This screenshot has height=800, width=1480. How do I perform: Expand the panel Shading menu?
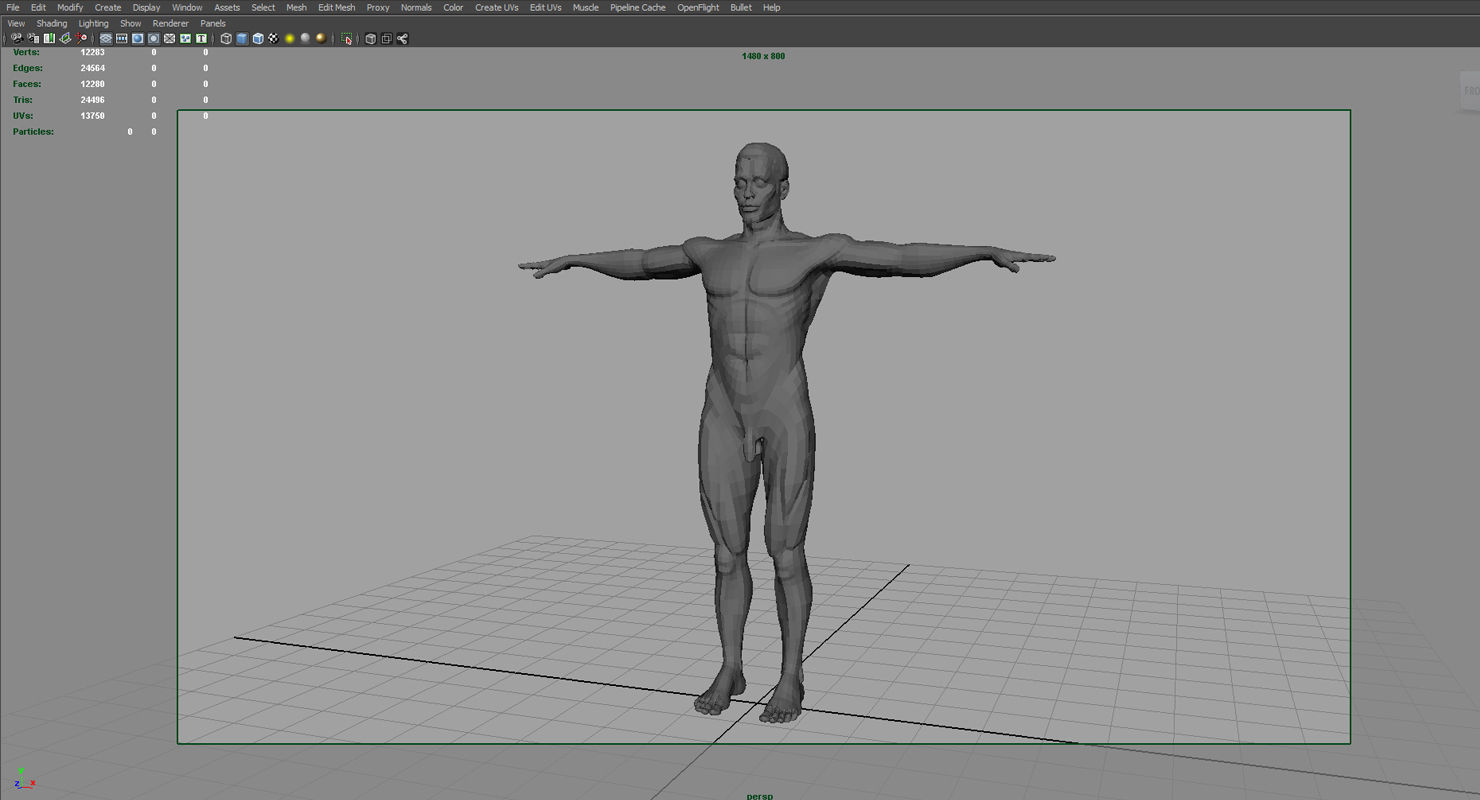coord(52,23)
